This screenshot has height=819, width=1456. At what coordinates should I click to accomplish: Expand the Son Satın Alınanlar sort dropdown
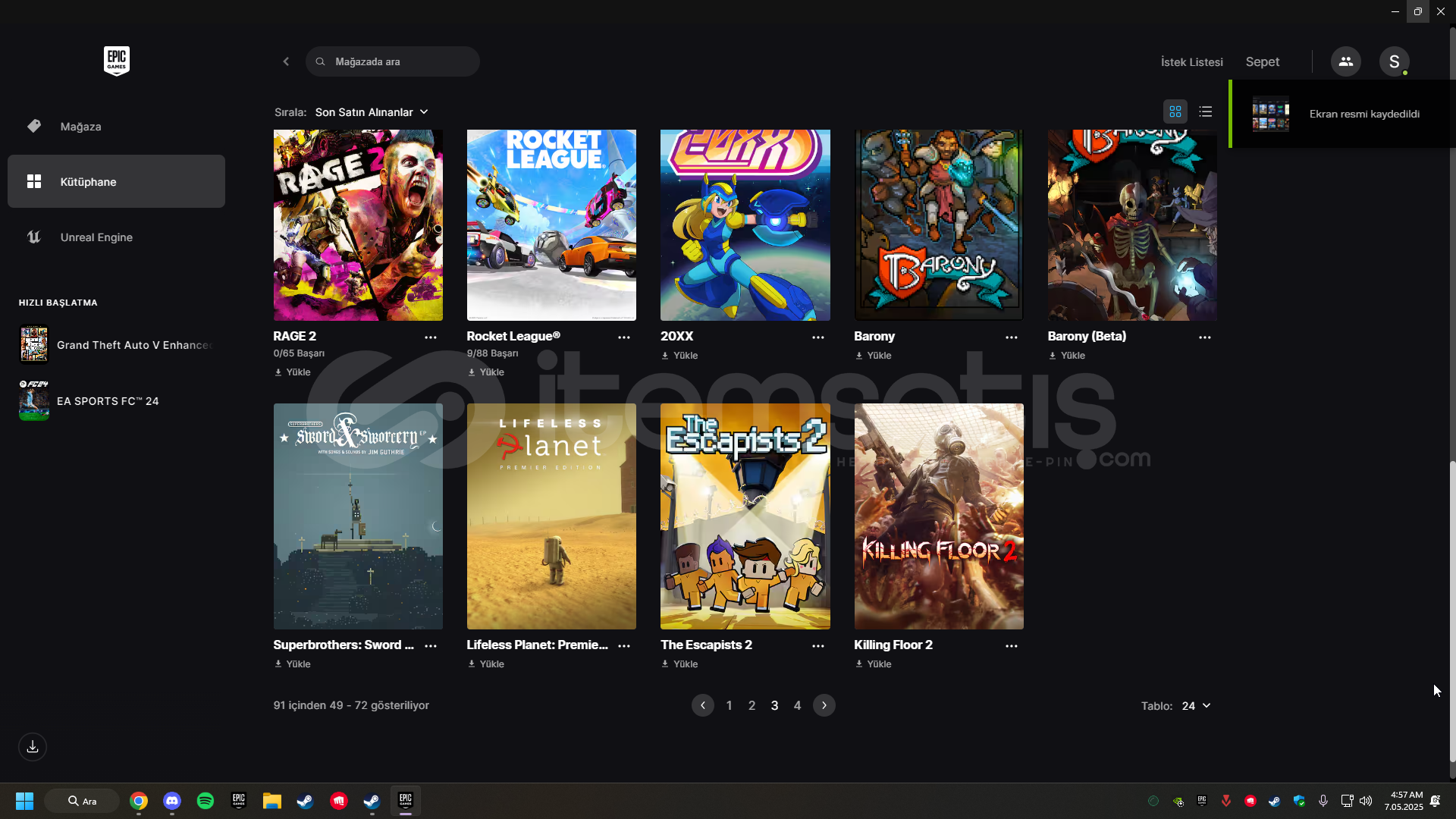coord(372,112)
